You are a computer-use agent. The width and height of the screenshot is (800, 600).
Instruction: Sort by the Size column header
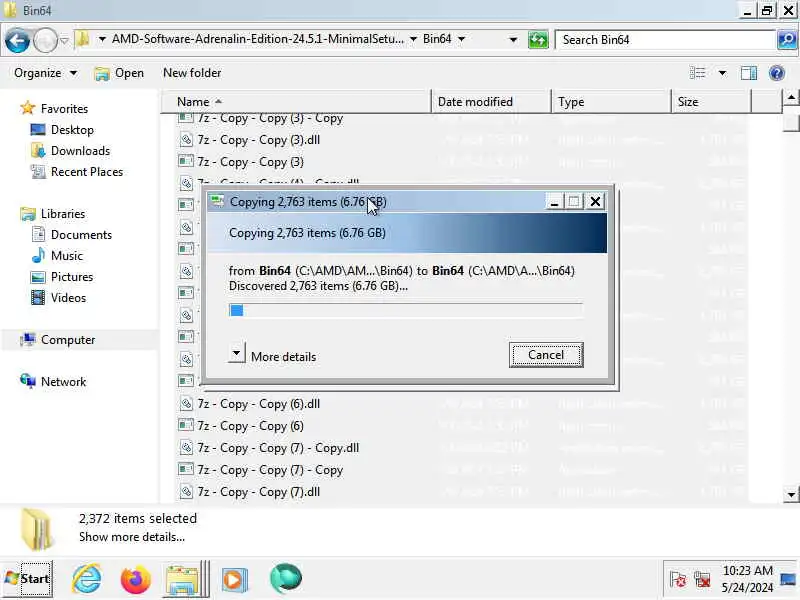[x=711, y=102]
